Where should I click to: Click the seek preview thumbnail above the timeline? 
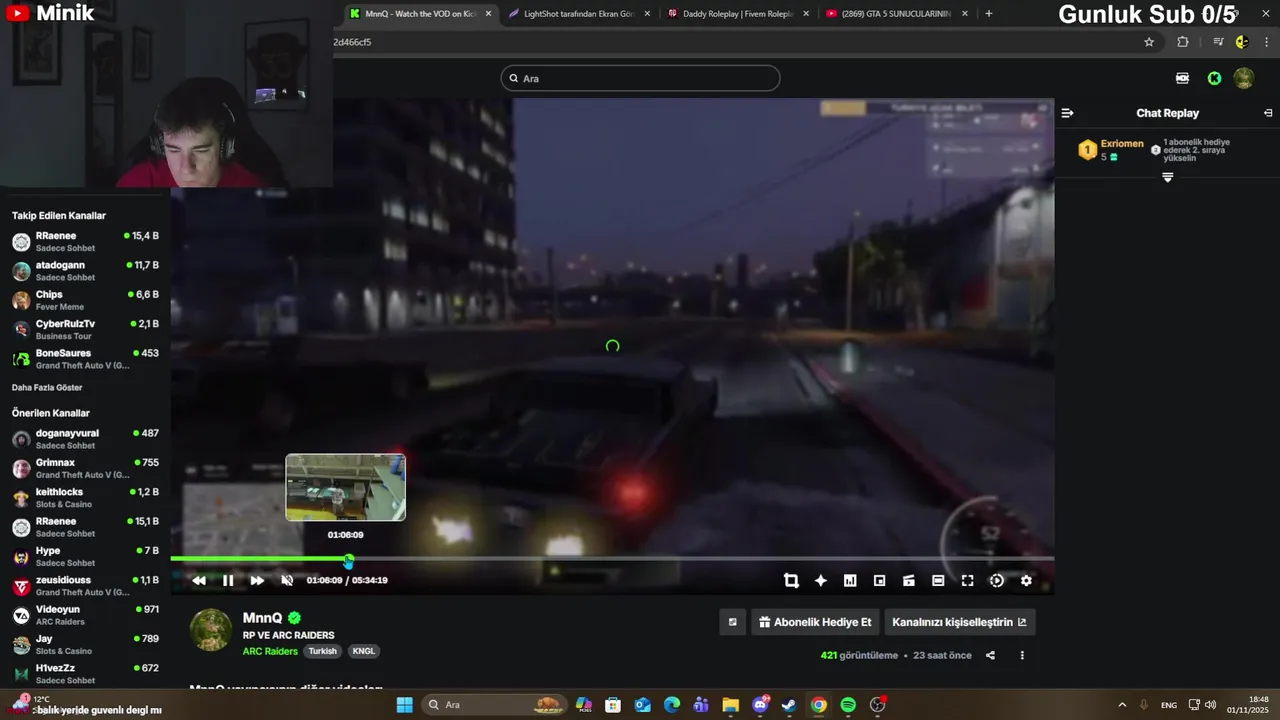point(345,487)
